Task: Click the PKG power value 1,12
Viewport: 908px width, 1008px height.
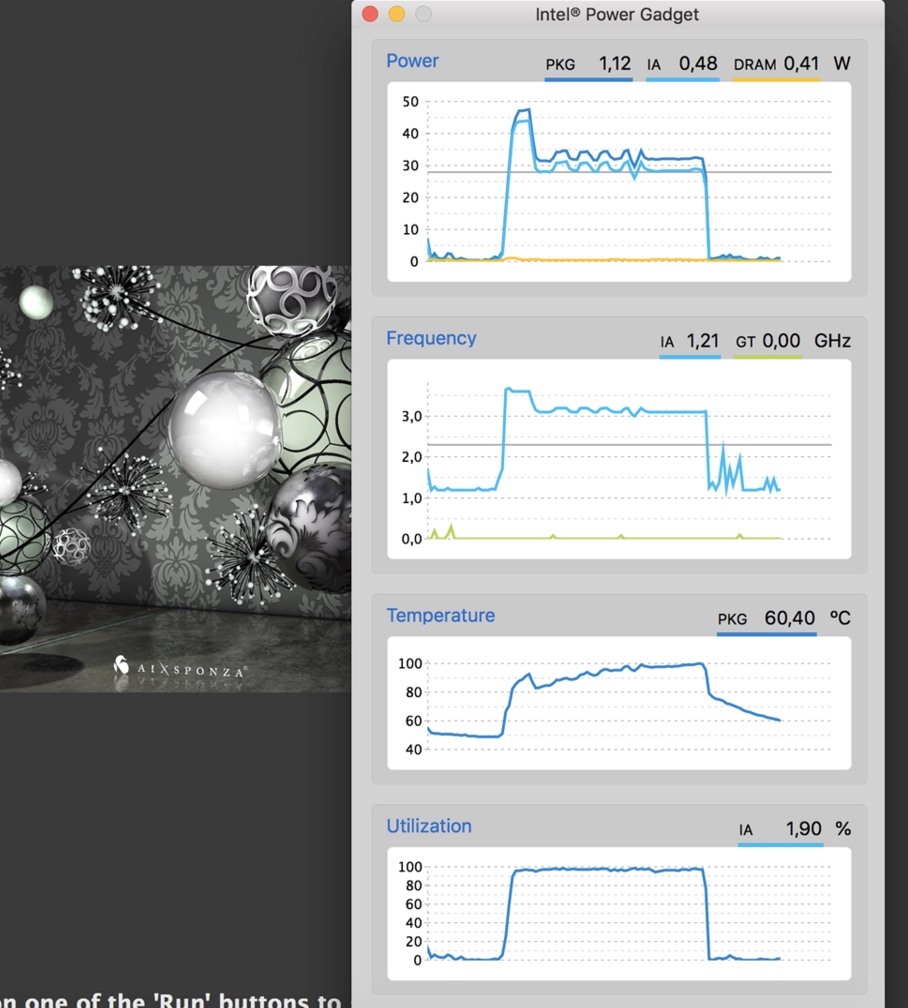Action: pyautogui.click(x=615, y=64)
